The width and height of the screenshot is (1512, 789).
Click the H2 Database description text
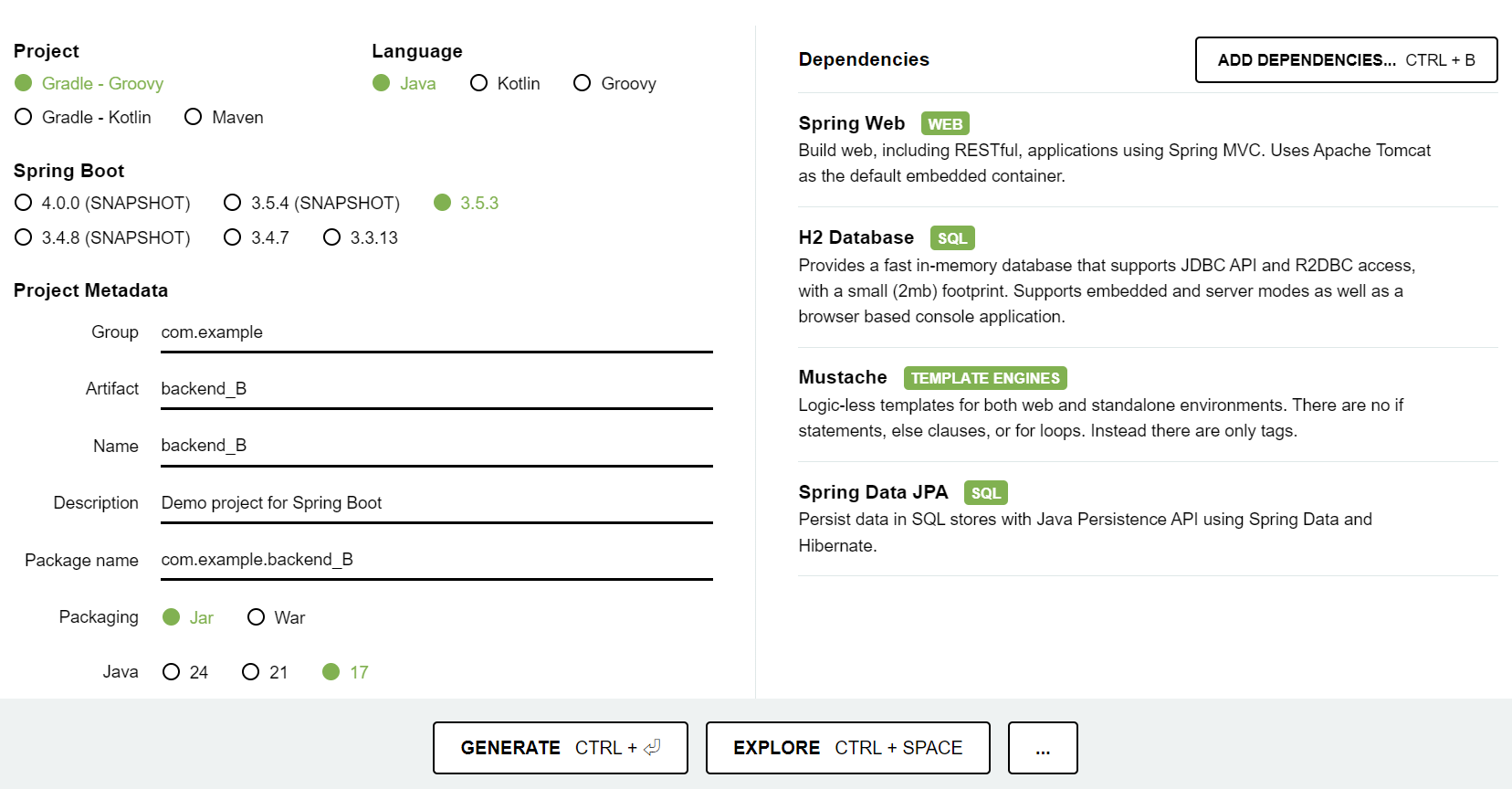(x=1107, y=290)
